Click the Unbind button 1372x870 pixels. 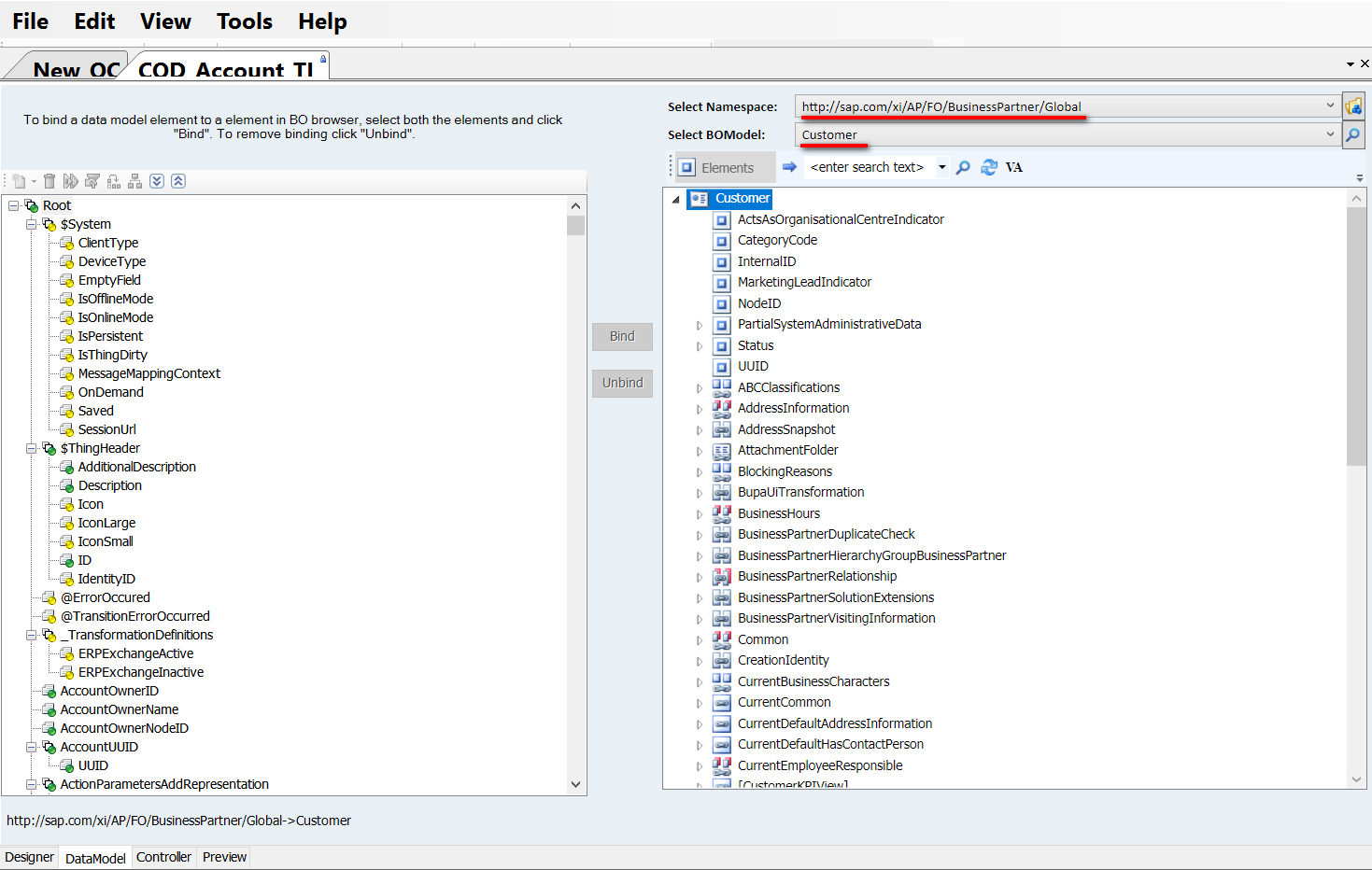(622, 383)
